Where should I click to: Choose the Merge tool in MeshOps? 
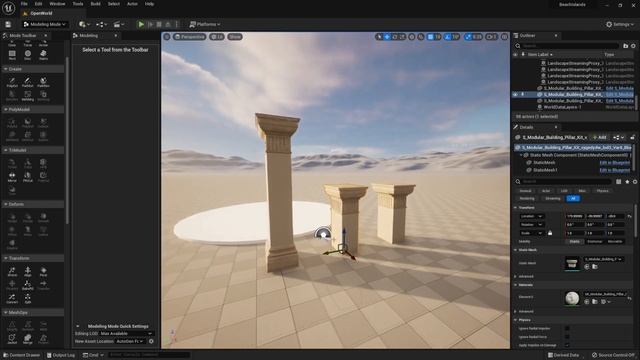pyautogui.click(x=28, y=339)
